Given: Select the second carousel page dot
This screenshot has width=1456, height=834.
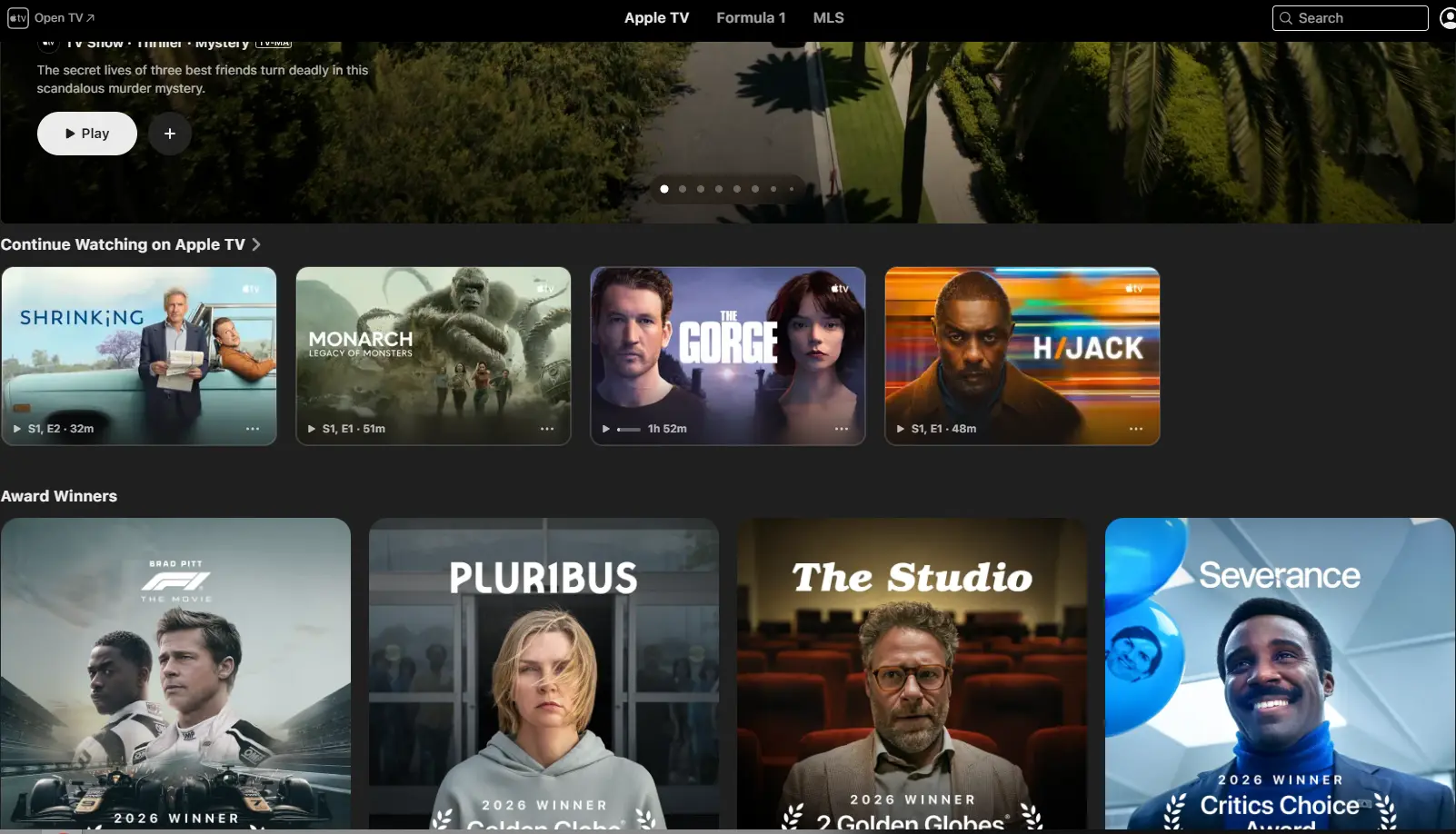Looking at the screenshot, I should (683, 189).
